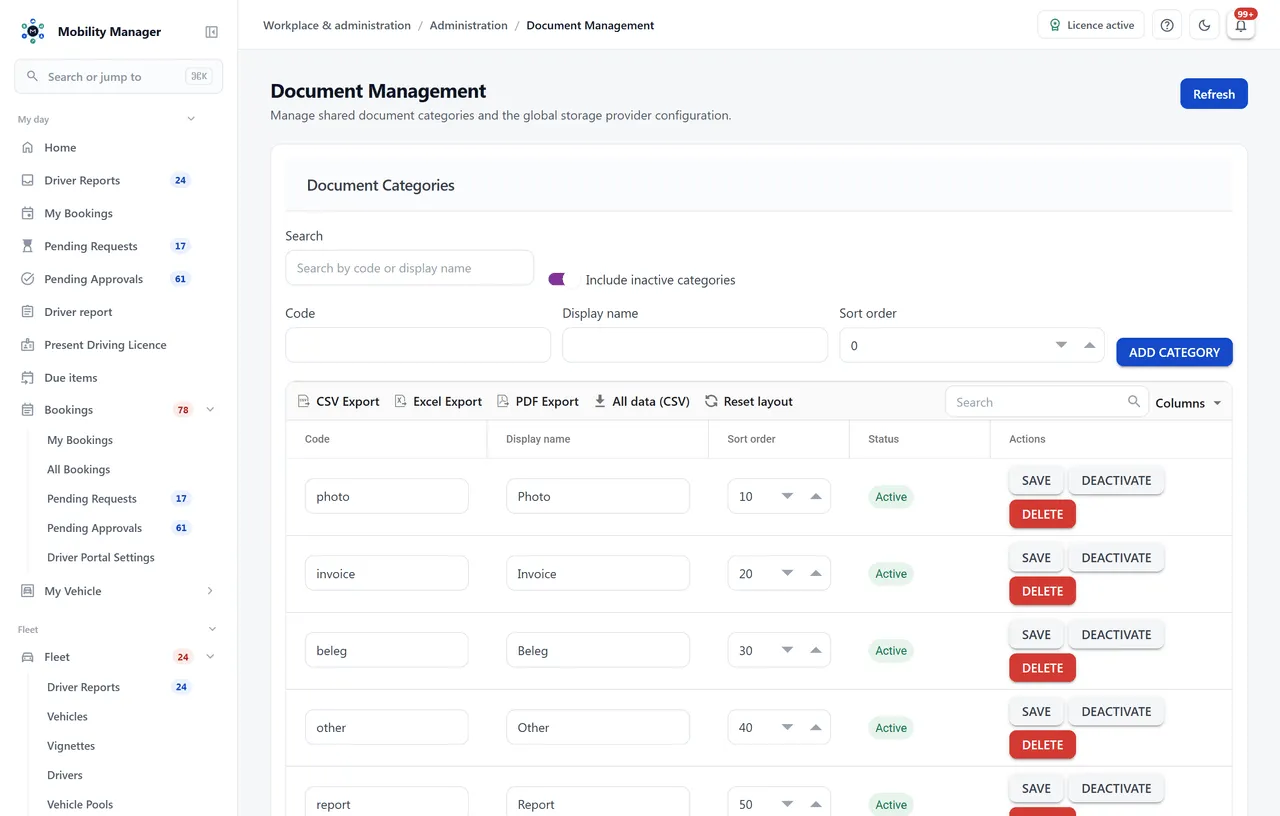Click the Excel Export icon

click(400, 401)
